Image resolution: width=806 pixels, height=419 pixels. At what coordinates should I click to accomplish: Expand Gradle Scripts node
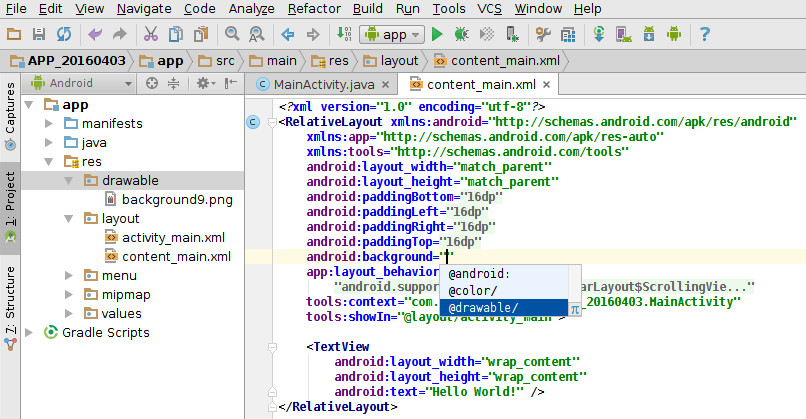[x=29, y=333]
